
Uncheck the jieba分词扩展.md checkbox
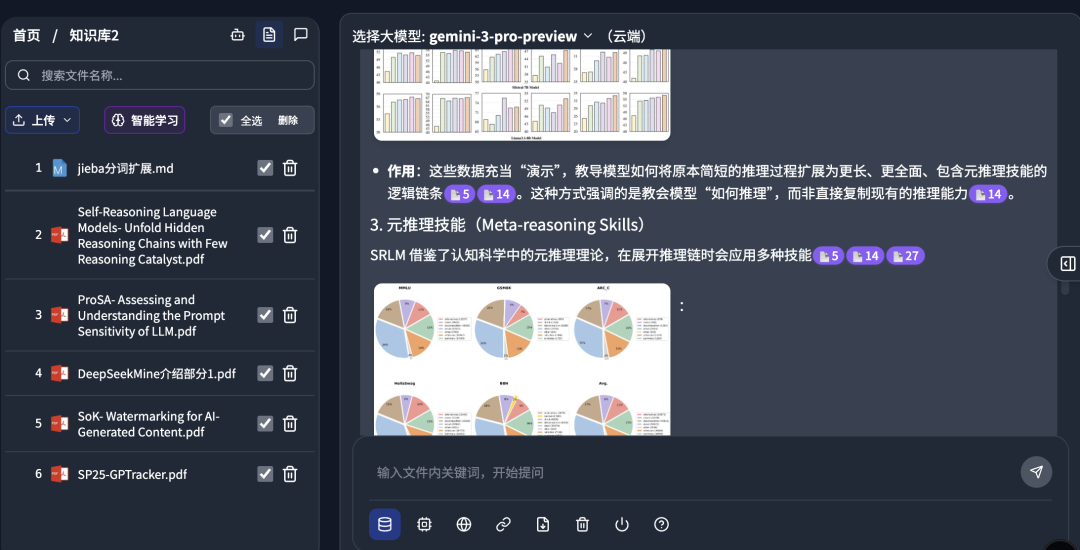coord(265,168)
